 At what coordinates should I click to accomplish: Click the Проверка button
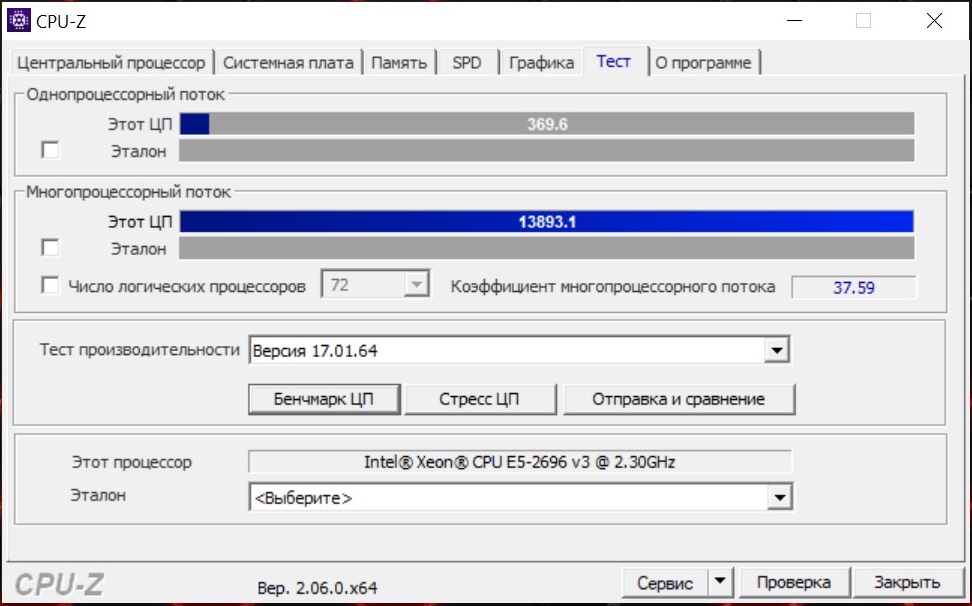(x=793, y=582)
